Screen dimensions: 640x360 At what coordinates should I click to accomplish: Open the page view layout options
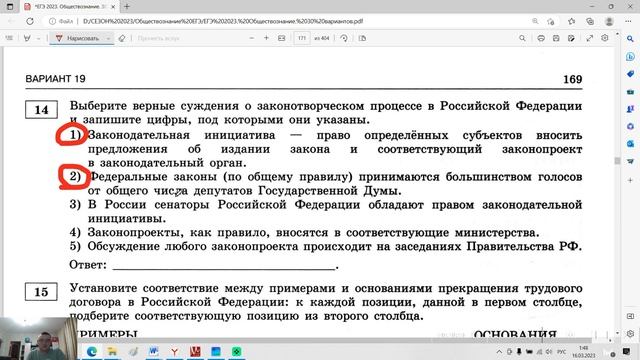362,38
